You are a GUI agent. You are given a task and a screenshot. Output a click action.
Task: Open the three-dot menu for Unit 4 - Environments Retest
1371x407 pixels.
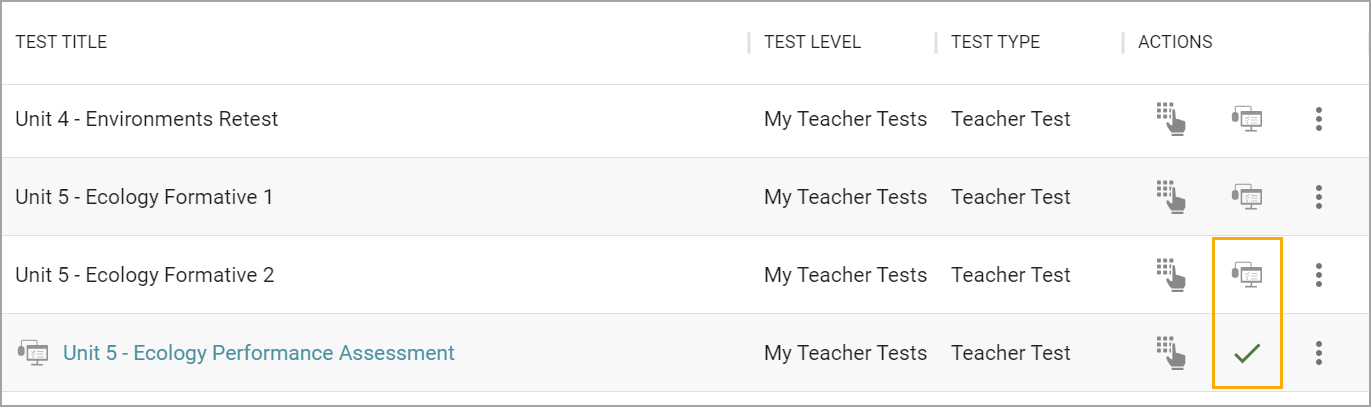pyautogui.click(x=1319, y=119)
